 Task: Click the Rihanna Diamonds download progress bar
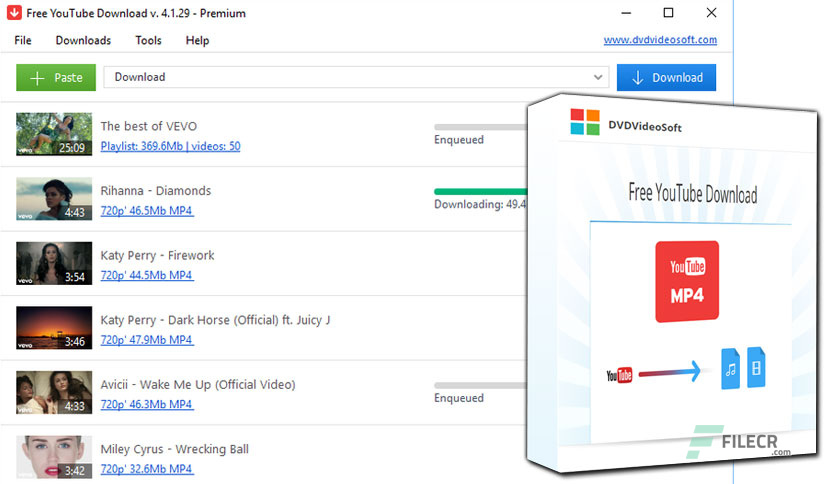tap(480, 191)
